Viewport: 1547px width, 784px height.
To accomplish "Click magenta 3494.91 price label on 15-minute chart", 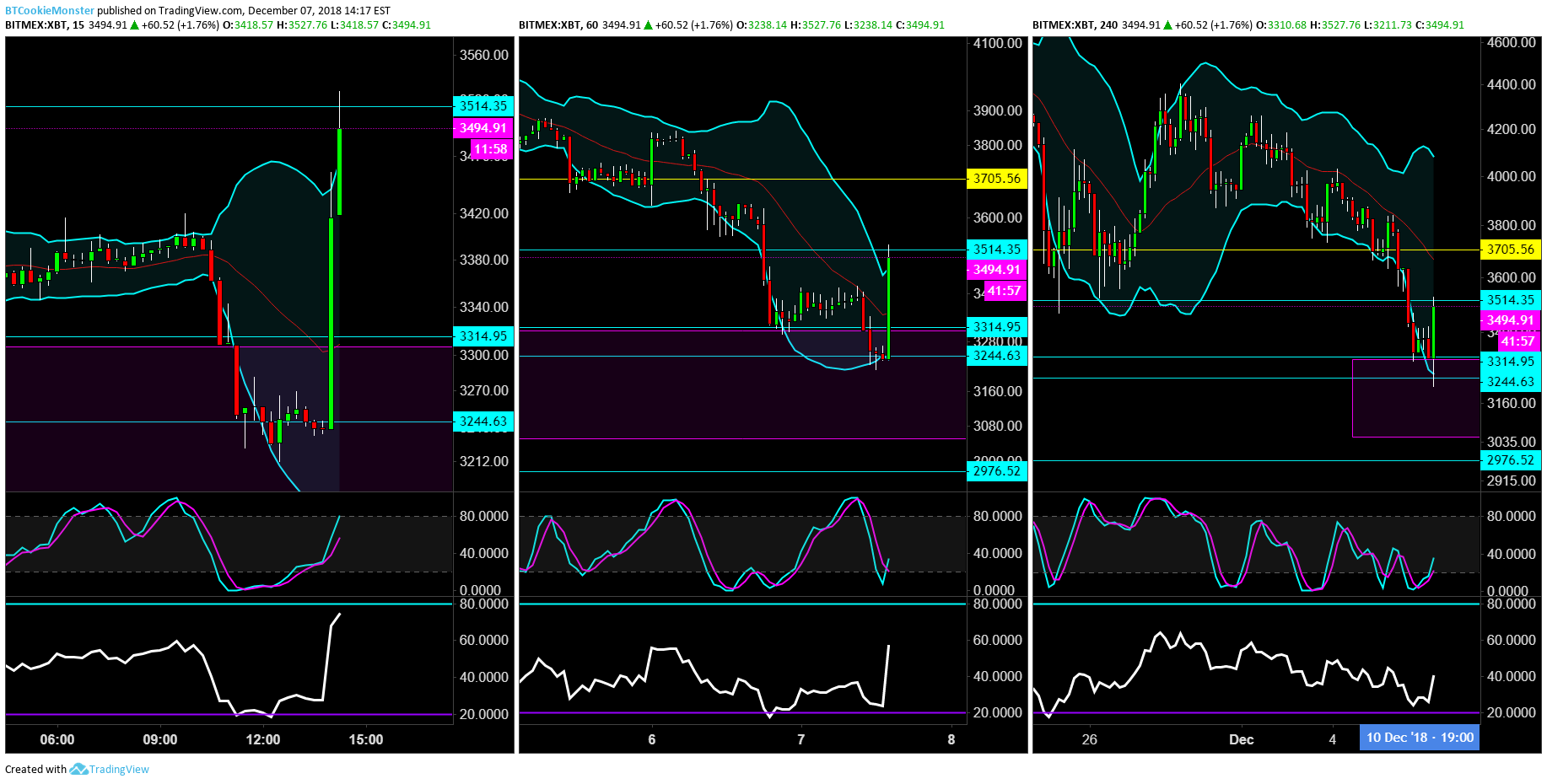I will click(483, 128).
